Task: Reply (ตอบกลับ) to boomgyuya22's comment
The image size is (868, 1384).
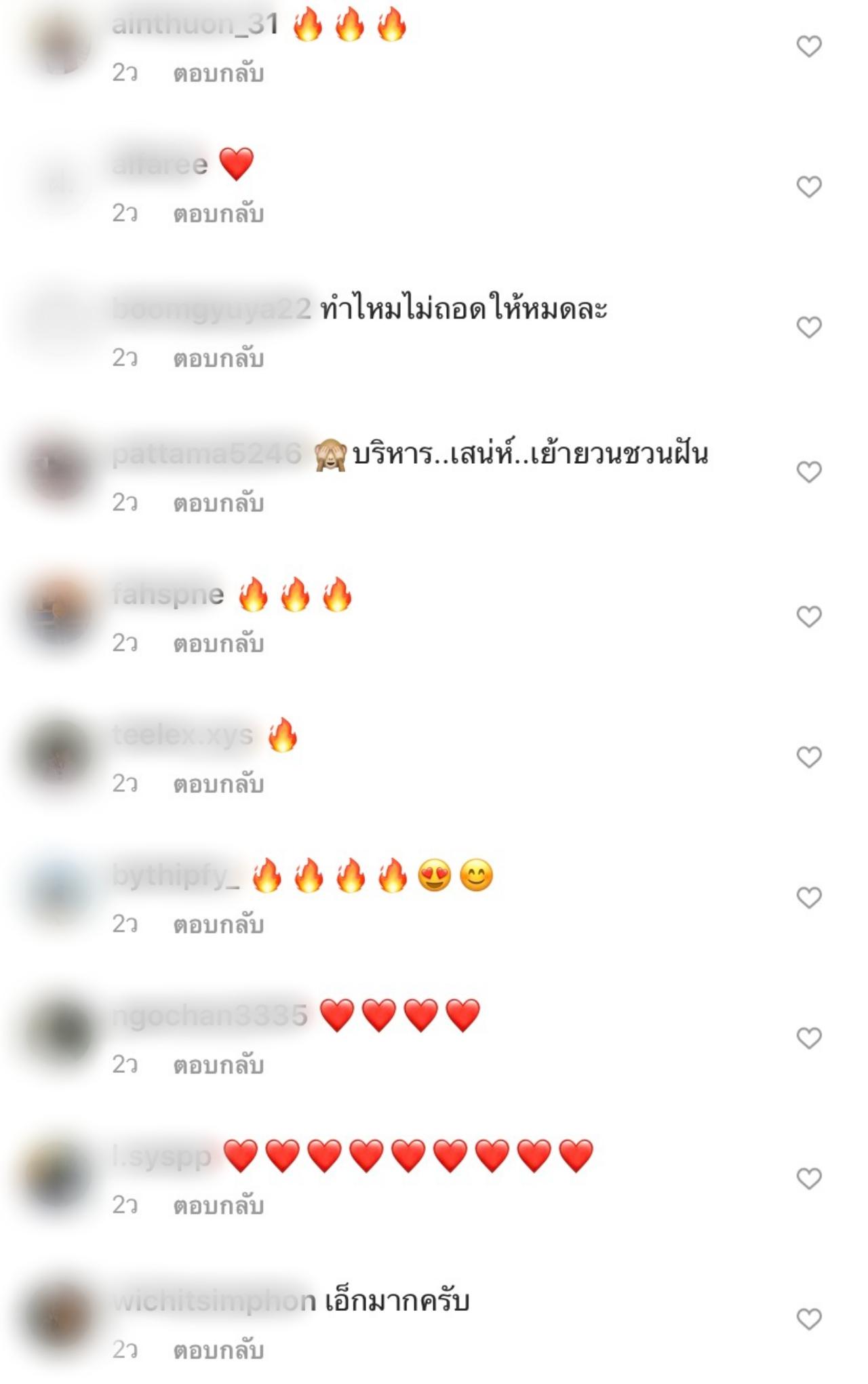Action: tap(218, 358)
